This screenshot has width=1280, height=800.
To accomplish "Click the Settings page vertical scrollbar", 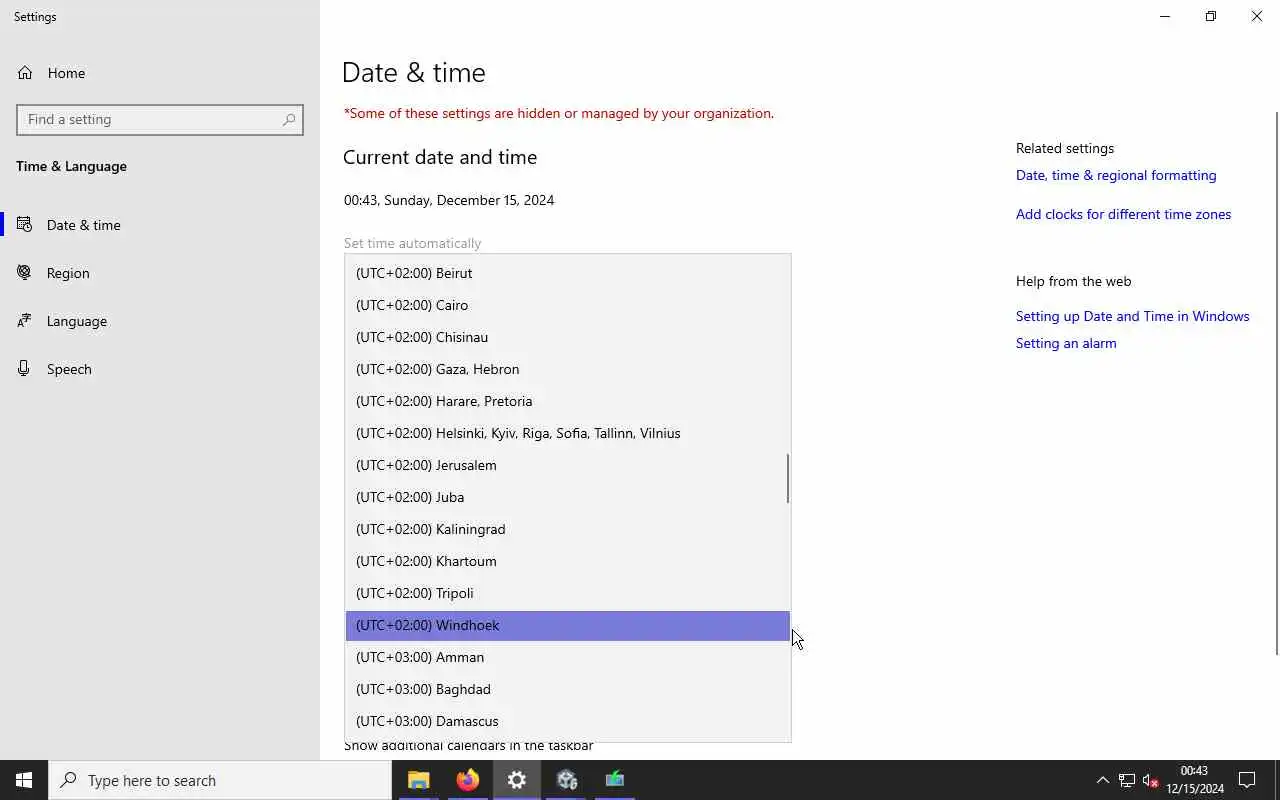I will pos(1276,383).
